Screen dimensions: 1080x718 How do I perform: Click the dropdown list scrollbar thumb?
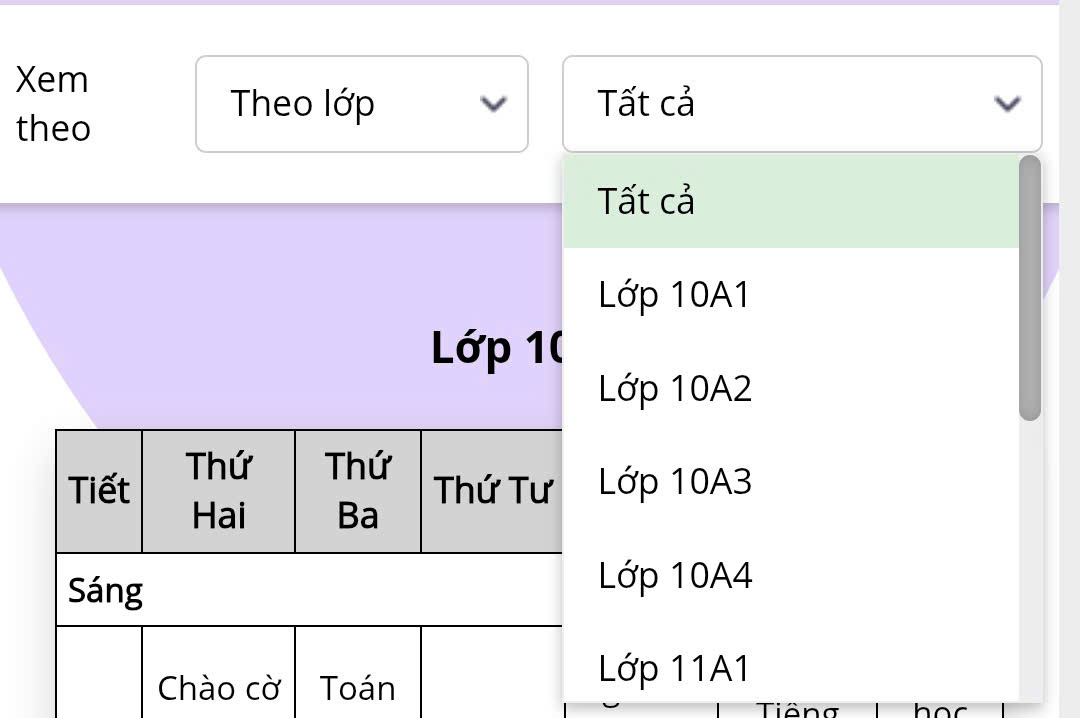(x=1029, y=288)
